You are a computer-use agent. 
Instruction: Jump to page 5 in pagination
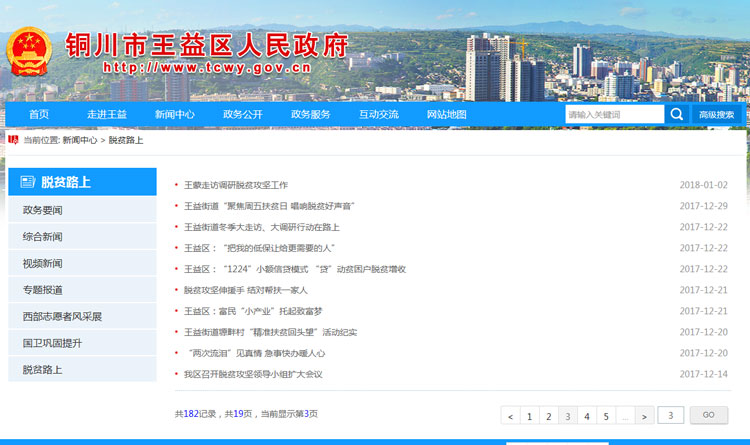tap(606, 416)
